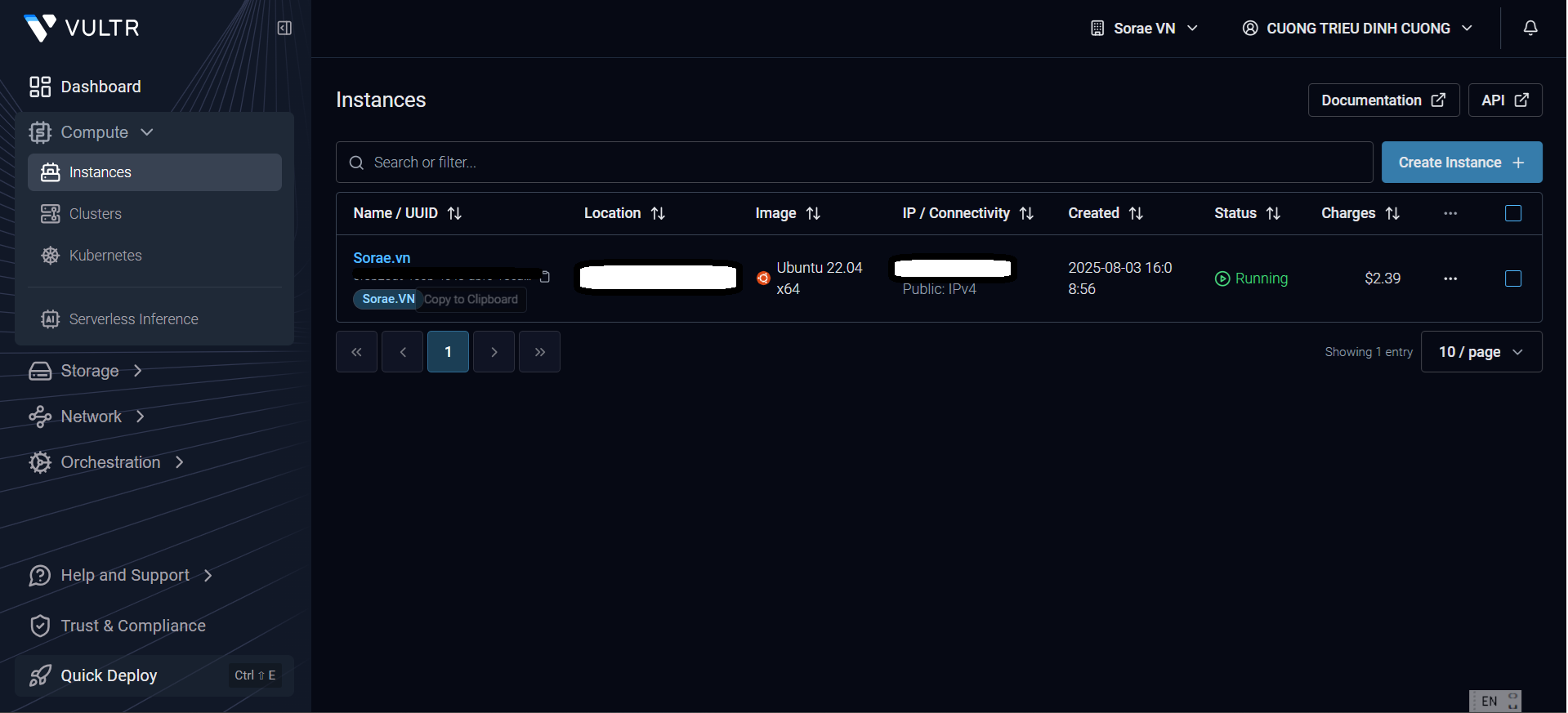
Task: Open notifications bell
Action: click(1530, 28)
